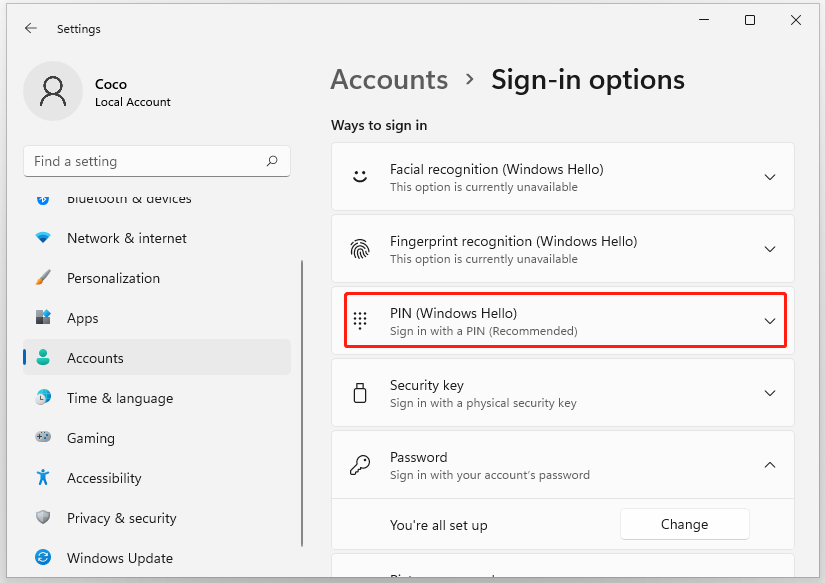825x583 pixels.
Task: Navigate to Accounts breadcrumb link
Action: pyautogui.click(x=389, y=80)
